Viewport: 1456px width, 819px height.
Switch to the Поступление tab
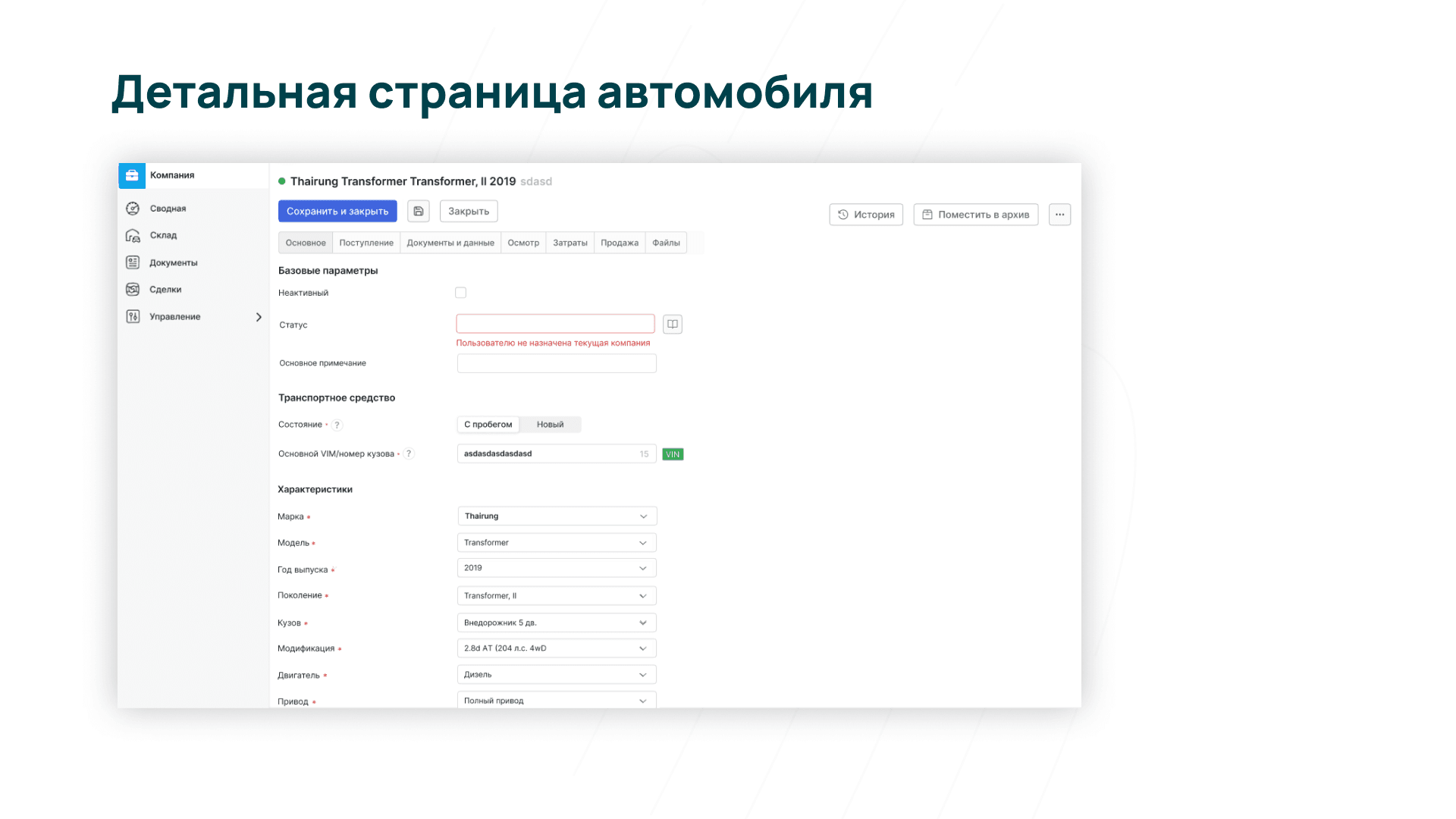tap(366, 243)
